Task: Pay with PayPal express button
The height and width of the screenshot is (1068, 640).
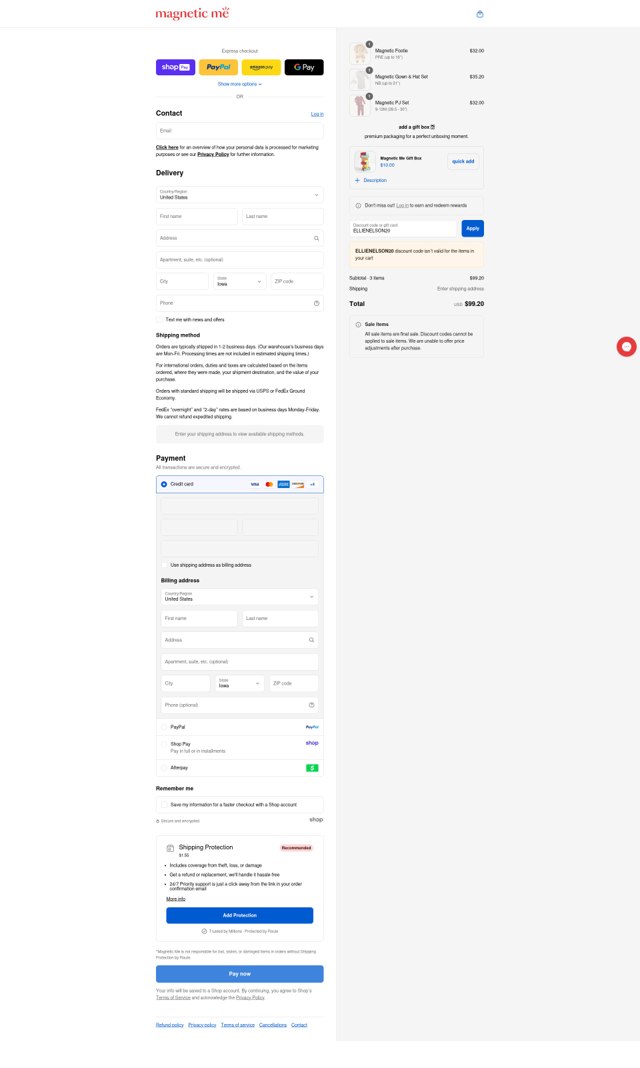Action: click(x=219, y=67)
